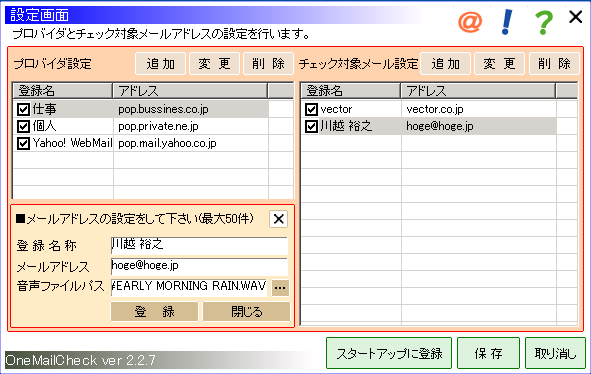Viewport: 591px width, 374px height.
Task: Click 変更 button for provider settings
Action: coord(214,63)
